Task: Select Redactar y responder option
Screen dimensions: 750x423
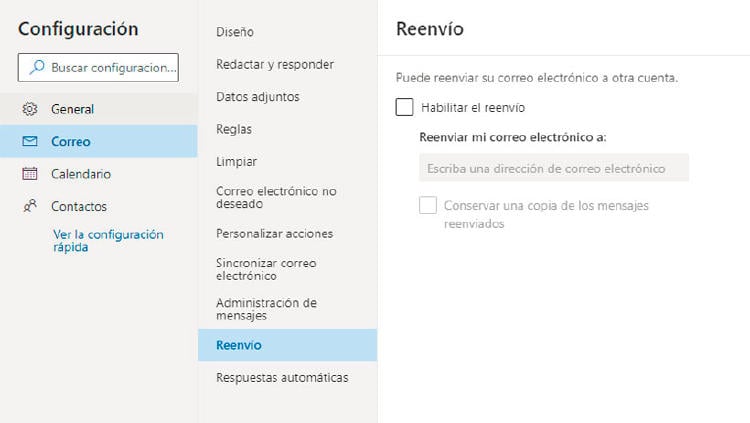Action: pyautogui.click(x=274, y=64)
